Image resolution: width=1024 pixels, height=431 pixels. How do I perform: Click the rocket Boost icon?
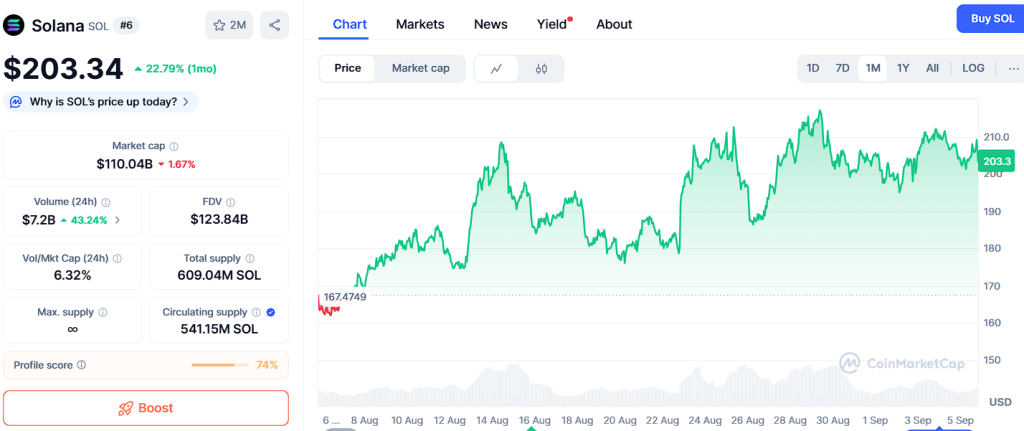126,408
